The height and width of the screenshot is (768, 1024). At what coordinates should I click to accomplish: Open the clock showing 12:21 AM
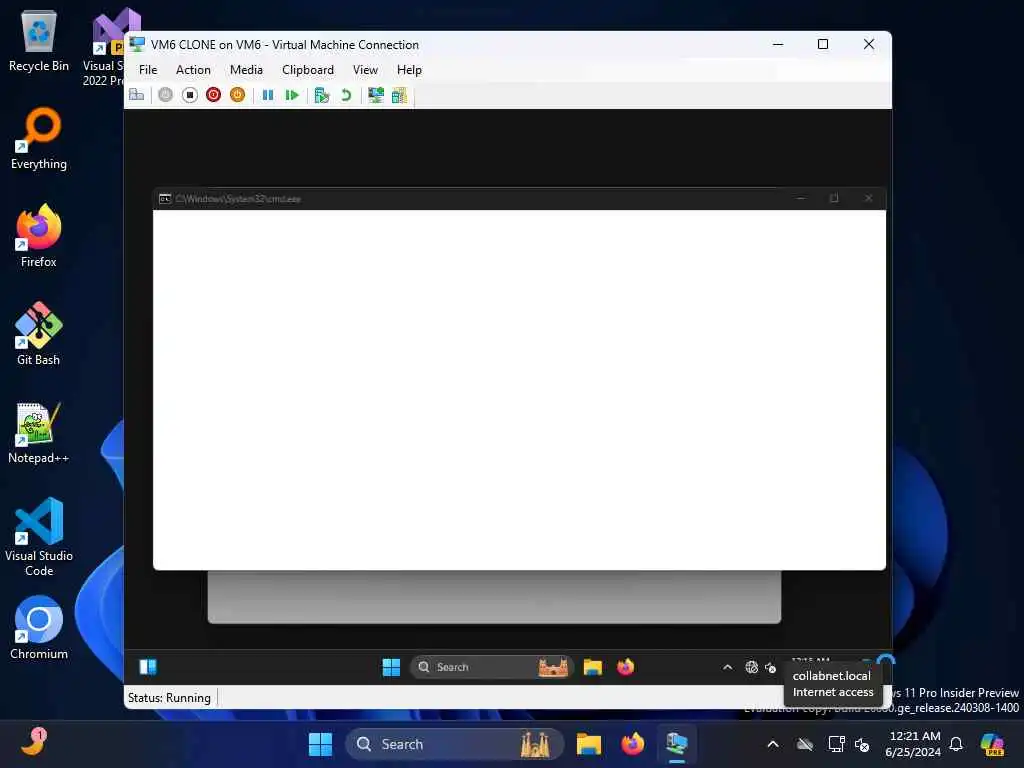pyautogui.click(x=913, y=744)
